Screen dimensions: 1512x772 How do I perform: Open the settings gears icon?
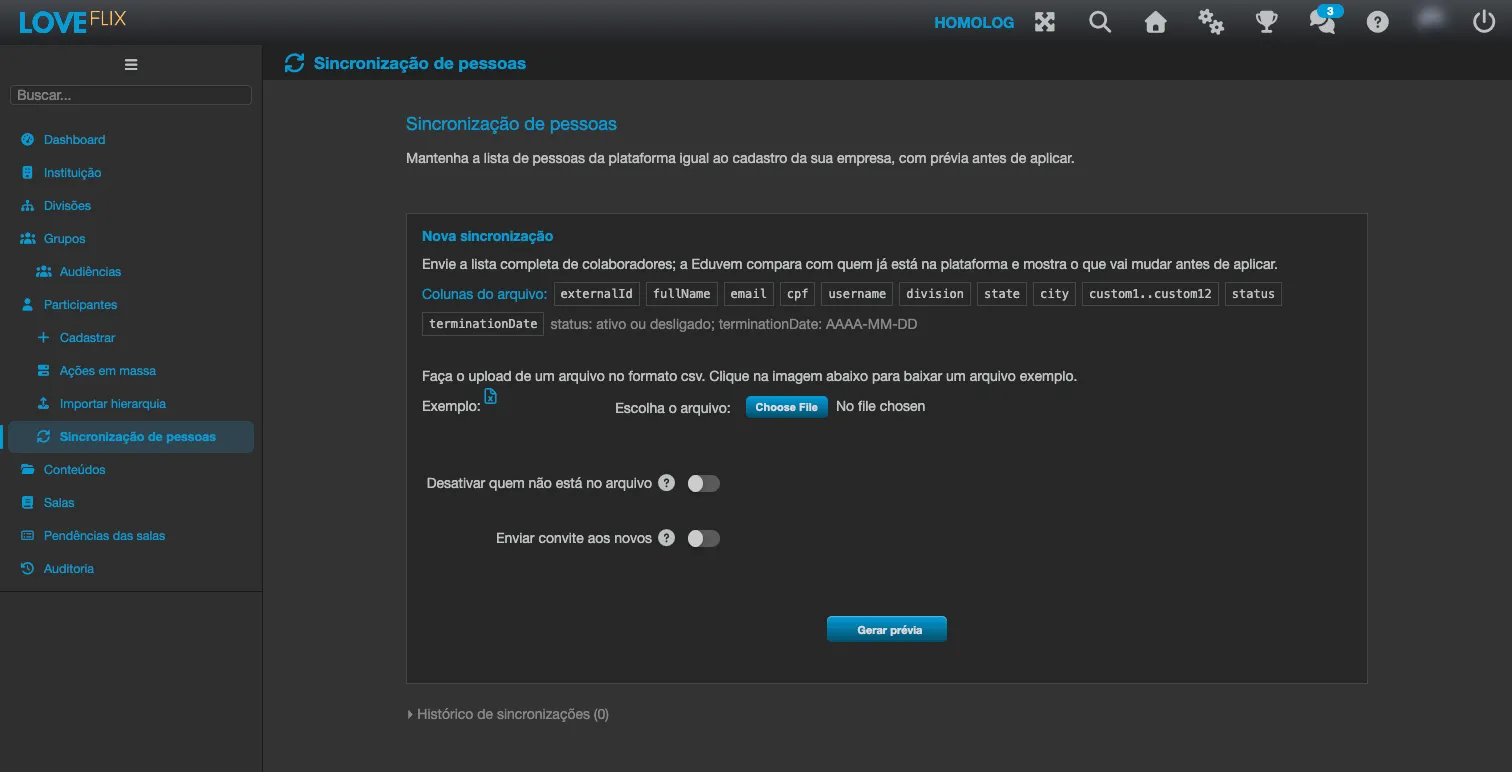pyautogui.click(x=1211, y=22)
